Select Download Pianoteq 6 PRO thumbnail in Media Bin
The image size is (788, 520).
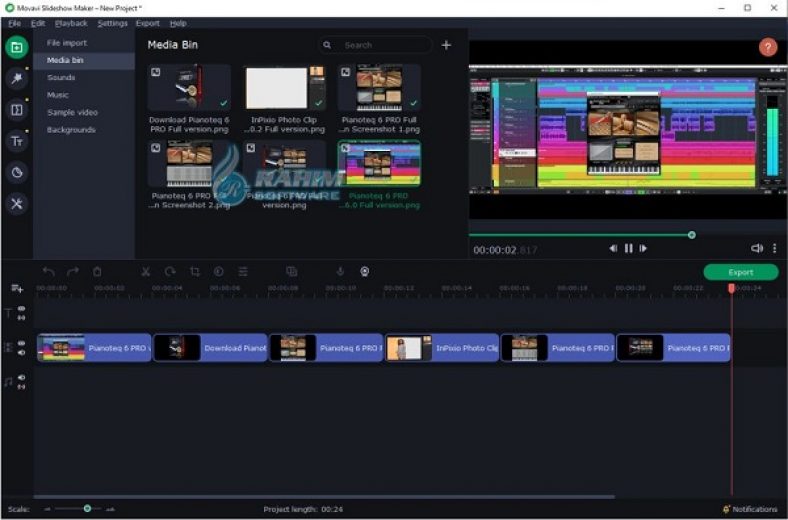189,87
